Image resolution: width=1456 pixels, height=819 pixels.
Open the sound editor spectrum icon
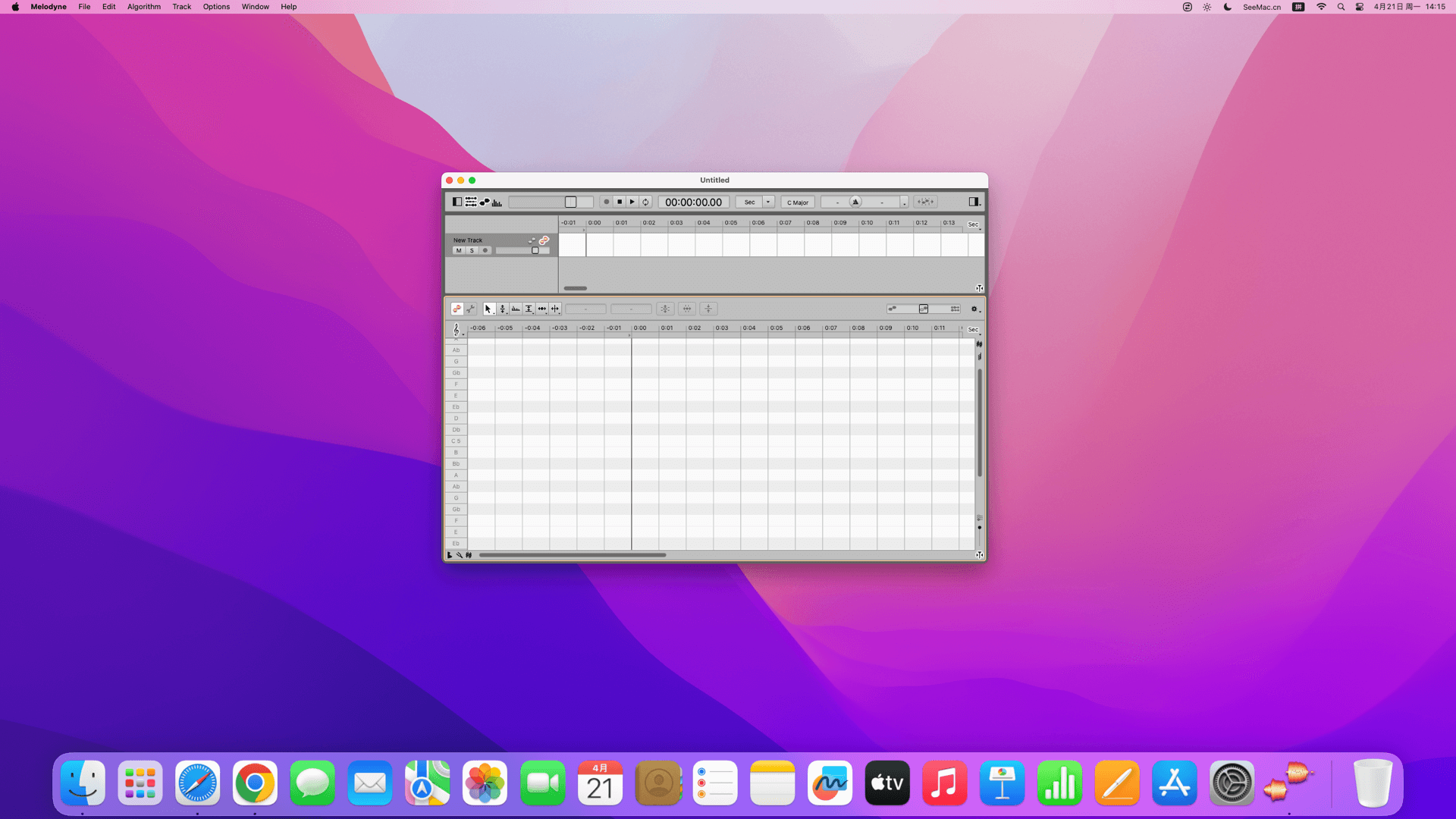coord(497,202)
